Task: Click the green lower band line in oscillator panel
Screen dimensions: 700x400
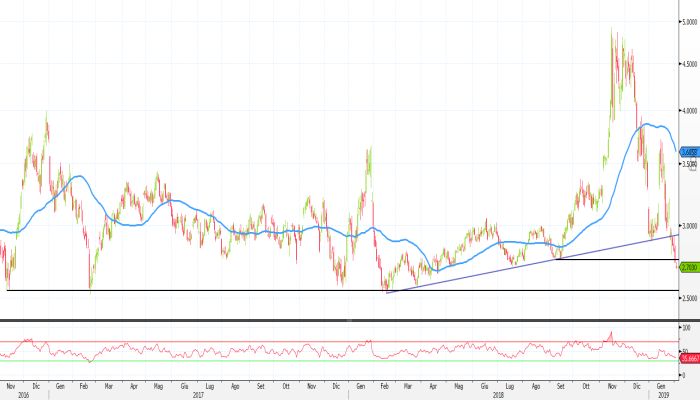Action: [x=300, y=361]
